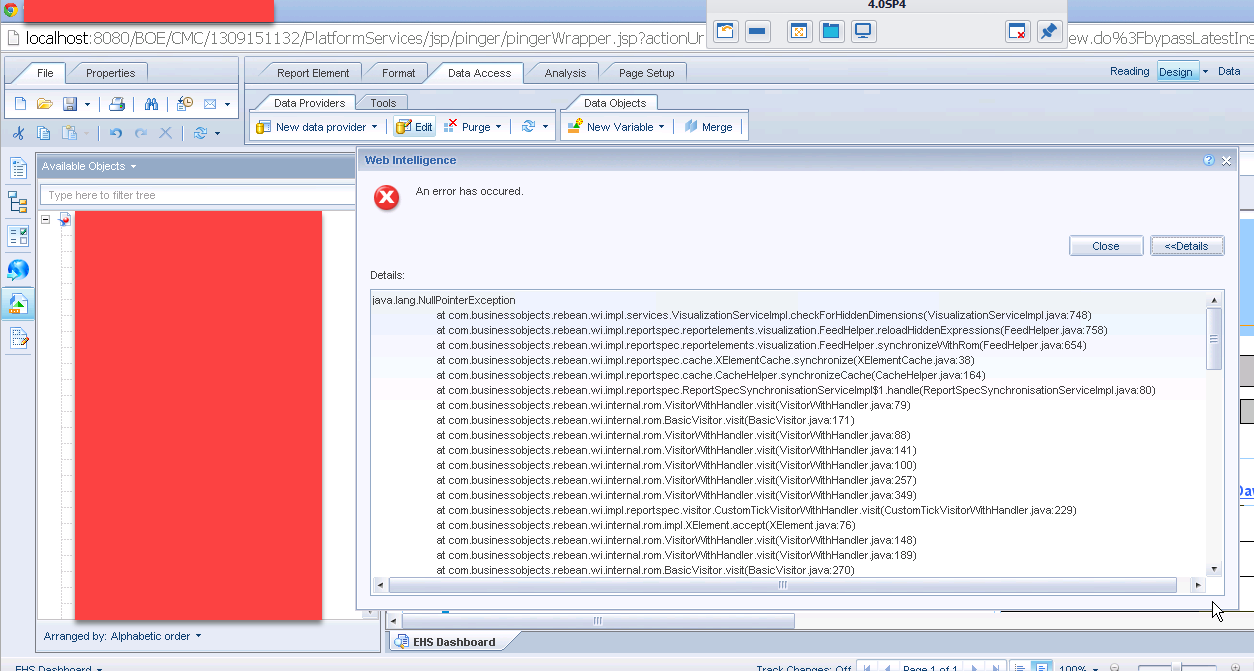Click the Open folder icon
This screenshot has width=1254, height=671.
pyautogui.click(x=44, y=104)
